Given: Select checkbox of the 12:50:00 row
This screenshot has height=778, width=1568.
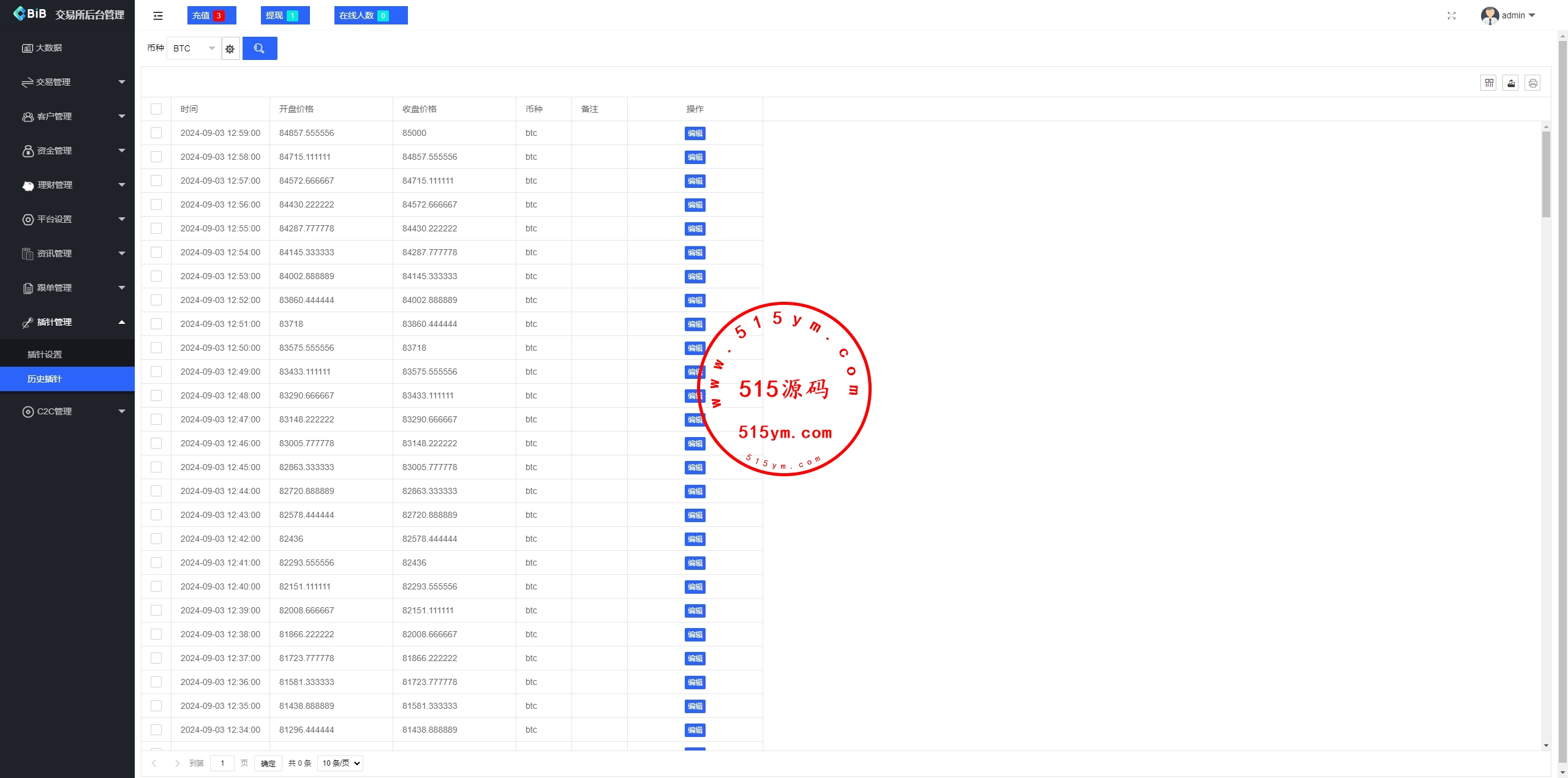Looking at the screenshot, I should coord(156,348).
